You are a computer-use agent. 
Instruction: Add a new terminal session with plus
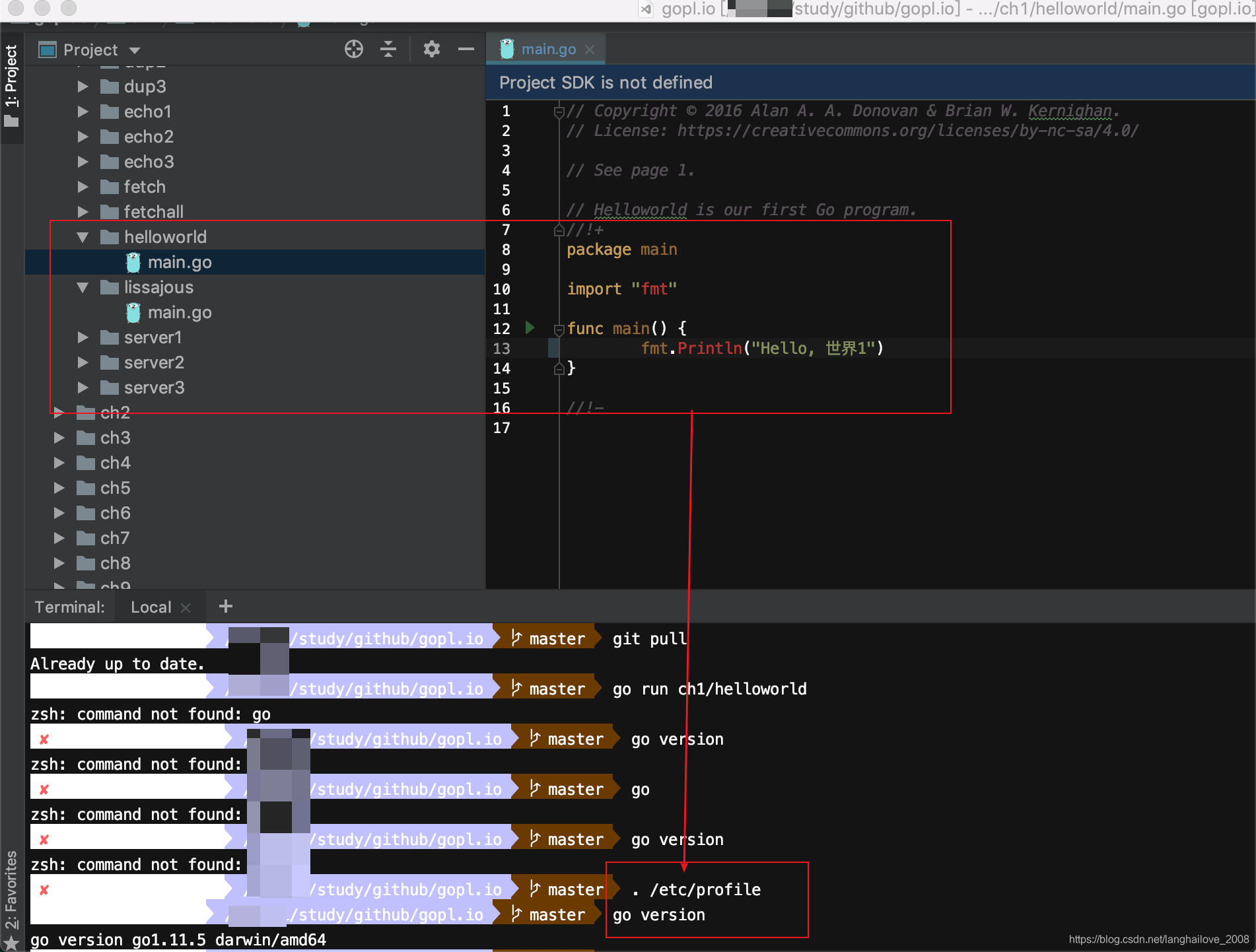(x=225, y=606)
